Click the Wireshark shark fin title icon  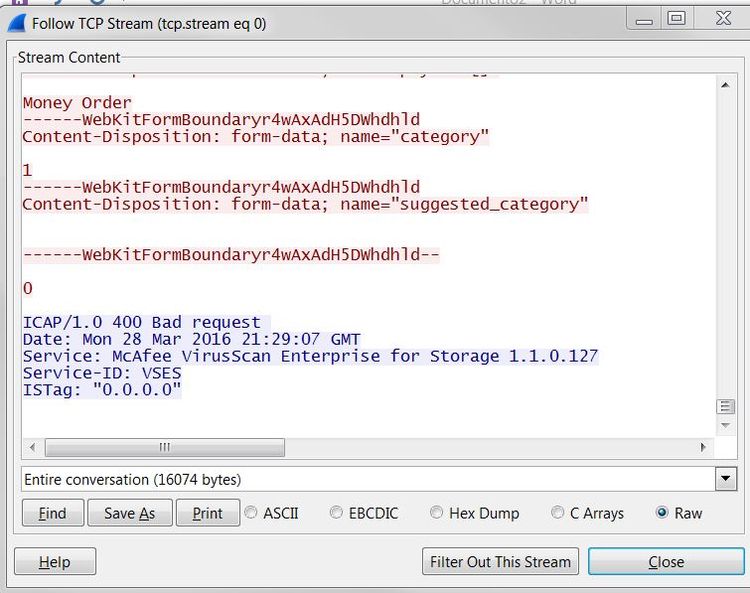[17, 23]
